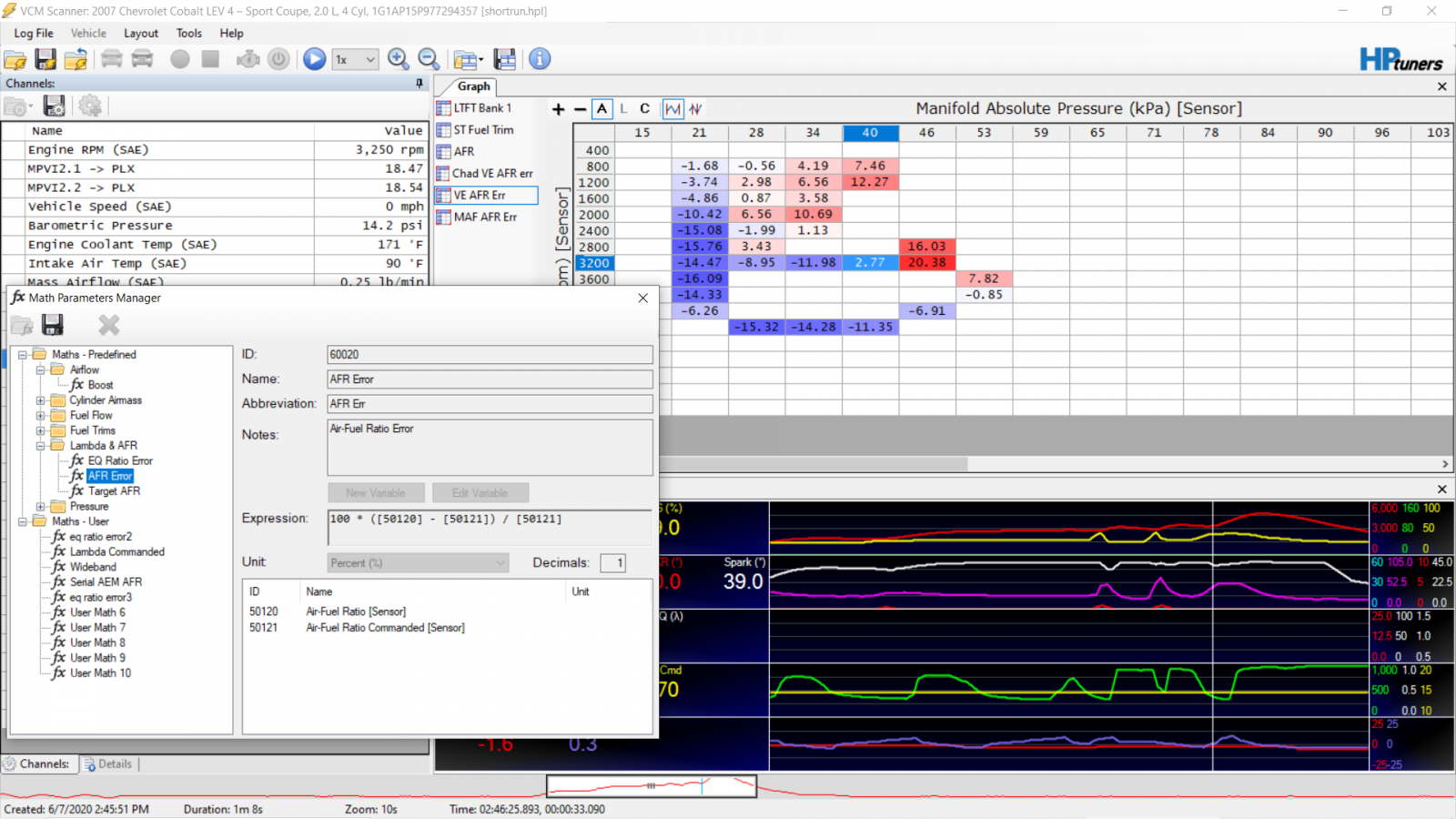Click the New Variable button
Screen dimensions: 1456x819
coord(376,493)
